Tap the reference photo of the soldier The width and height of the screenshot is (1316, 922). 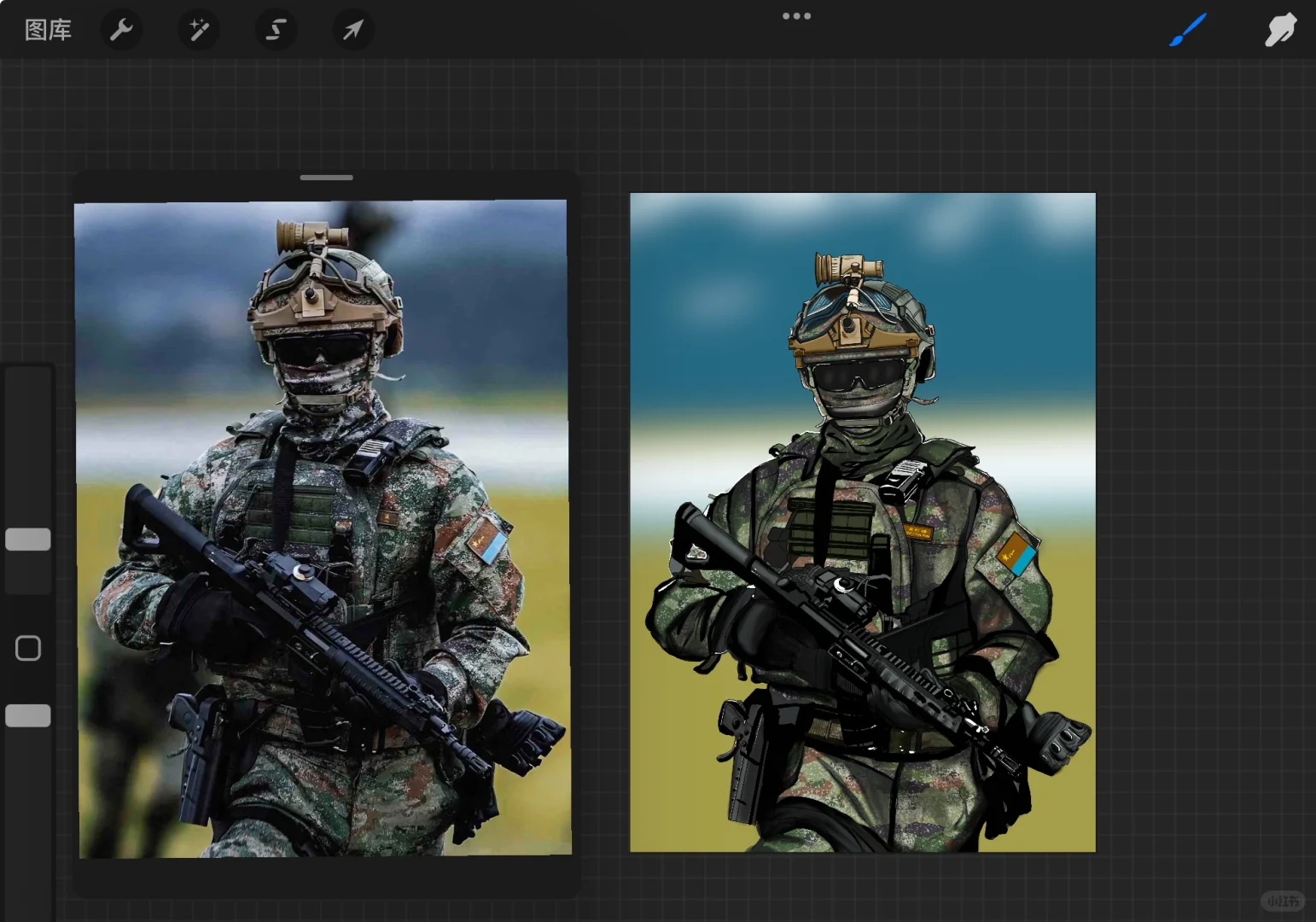click(x=323, y=528)
